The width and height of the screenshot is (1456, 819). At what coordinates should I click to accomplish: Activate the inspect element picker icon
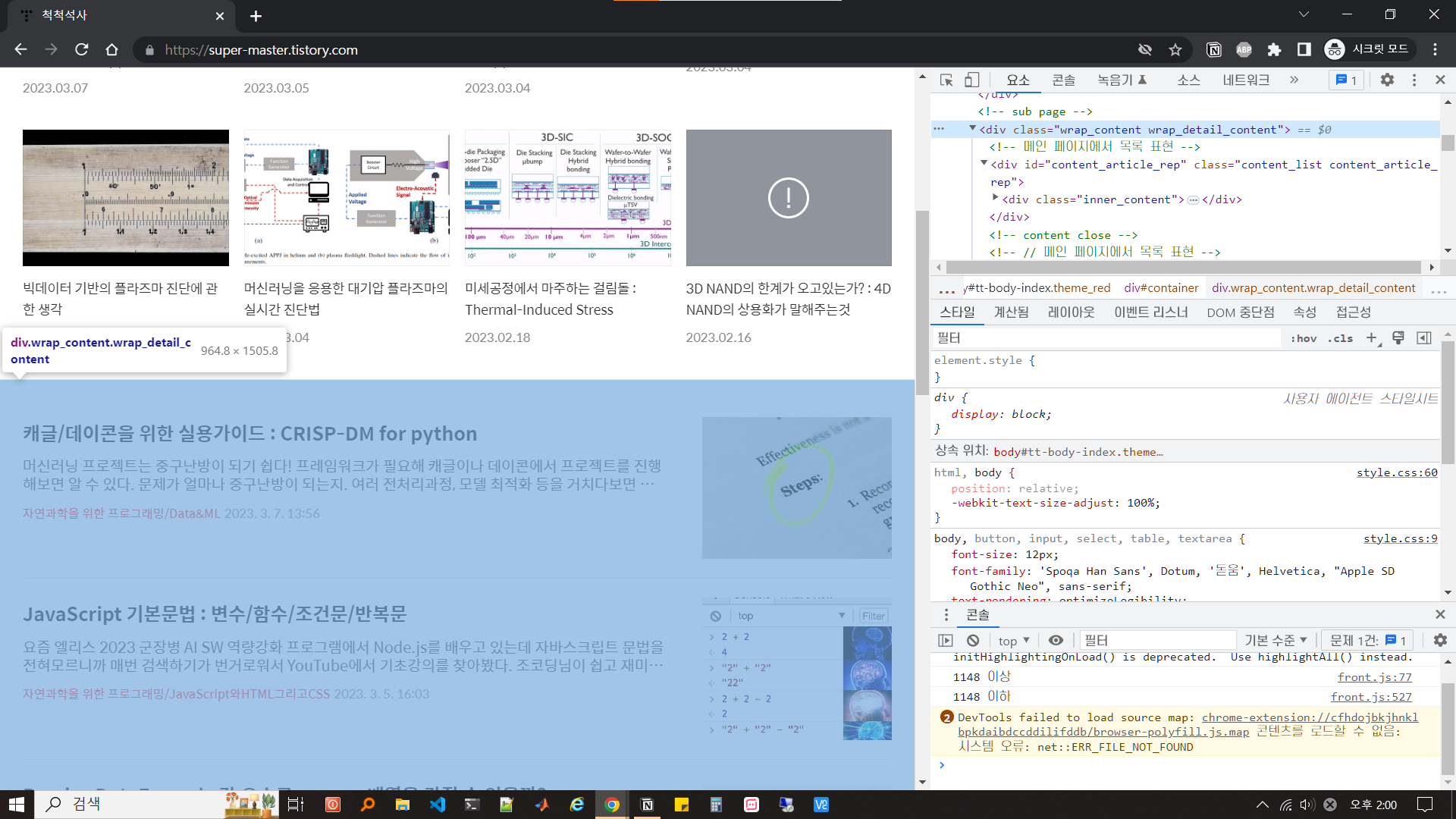tap(946, 80)
